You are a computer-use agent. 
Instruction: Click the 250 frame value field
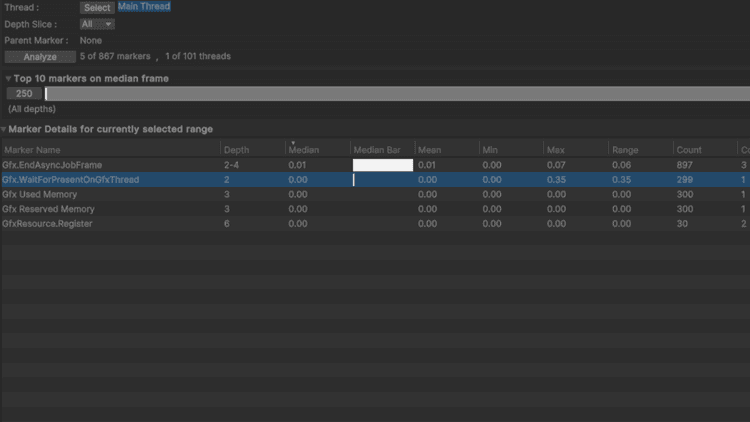click(24, 93)
